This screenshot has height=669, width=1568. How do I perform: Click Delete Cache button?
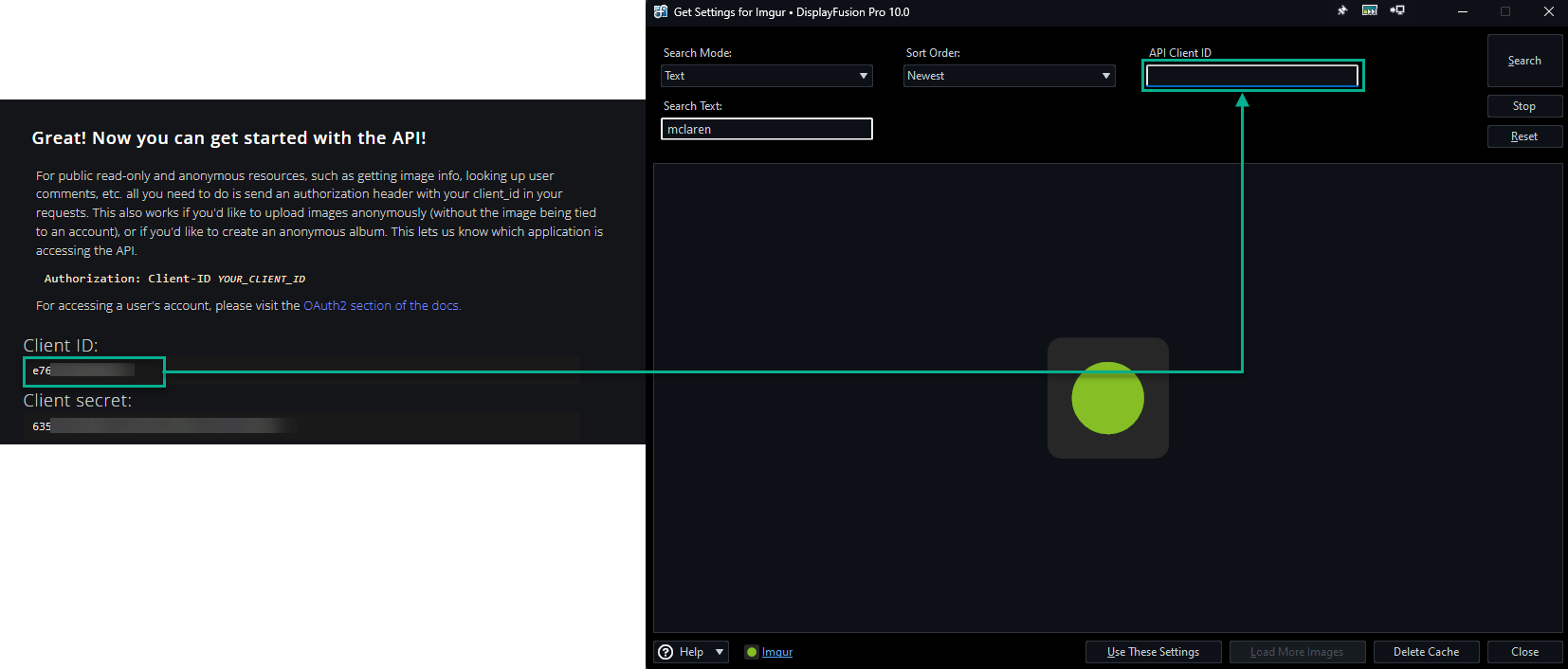pyautogui.click(x=1426, y=652)
